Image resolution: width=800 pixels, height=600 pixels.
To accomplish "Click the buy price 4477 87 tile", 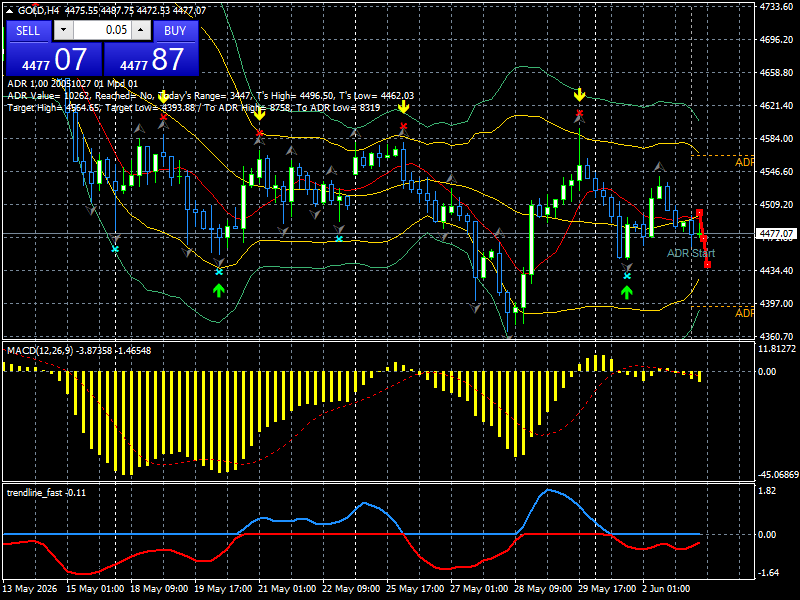I will (x=152, y=59).
